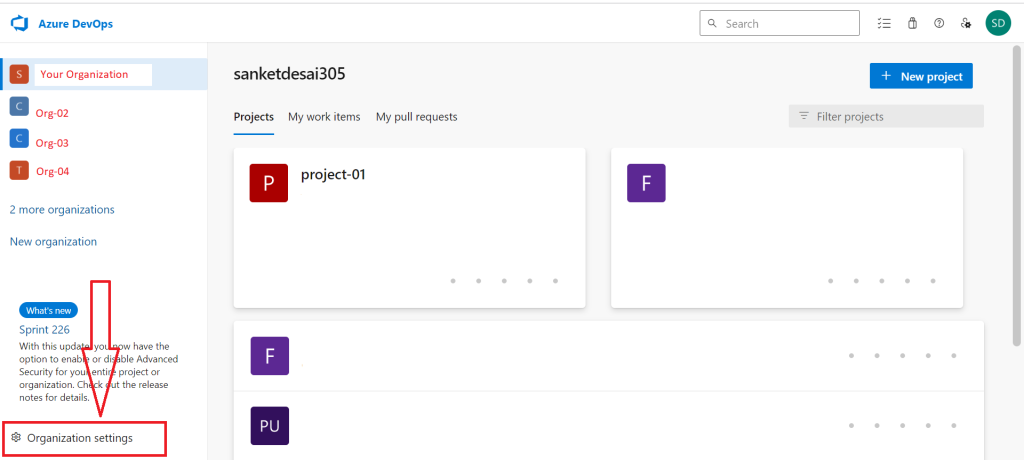Click the project-01 red P icon

pos(269,184)
